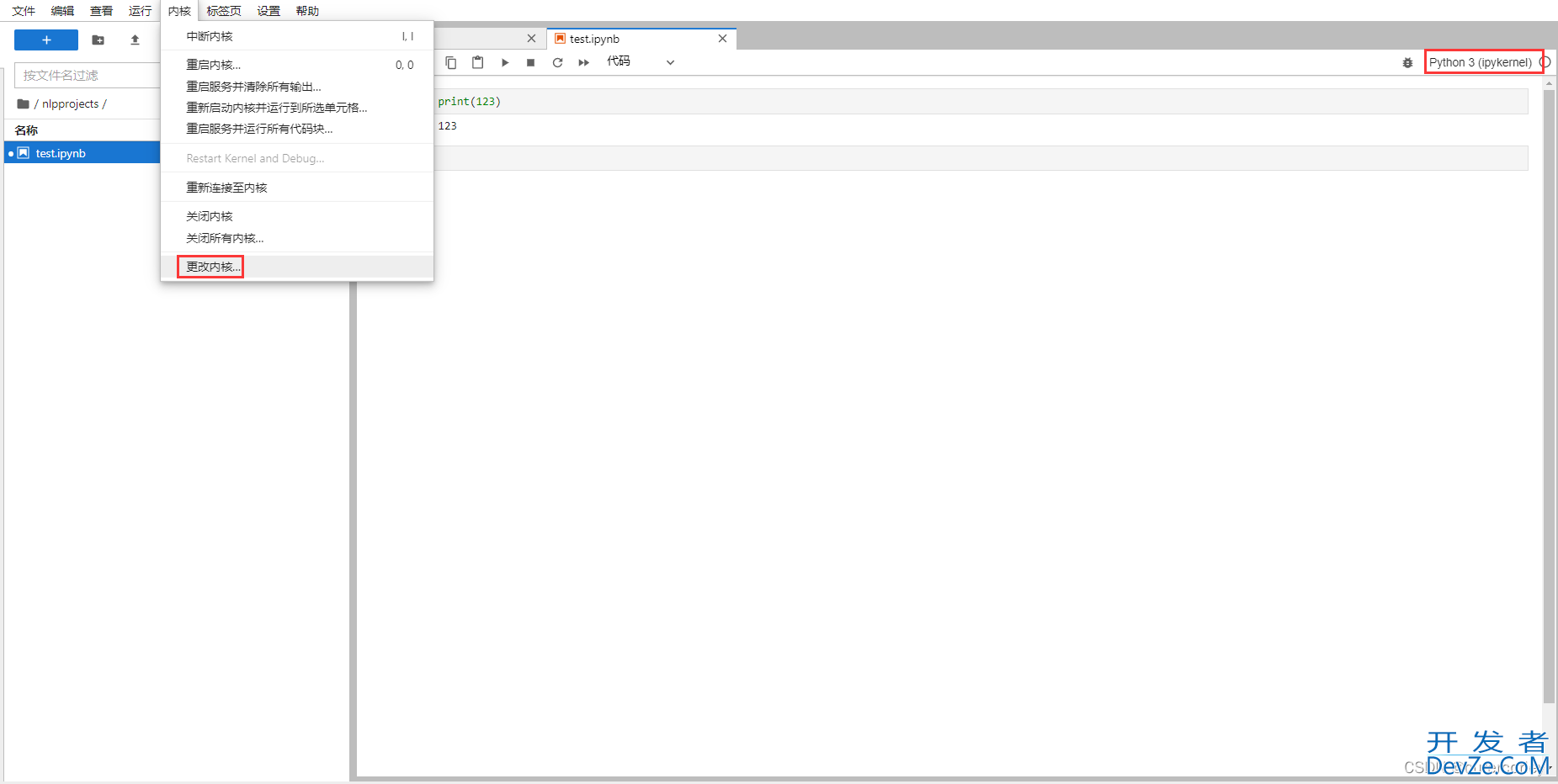Click the upload files arrow icon
Viewport: 1558px width, 784px height.
135,40
